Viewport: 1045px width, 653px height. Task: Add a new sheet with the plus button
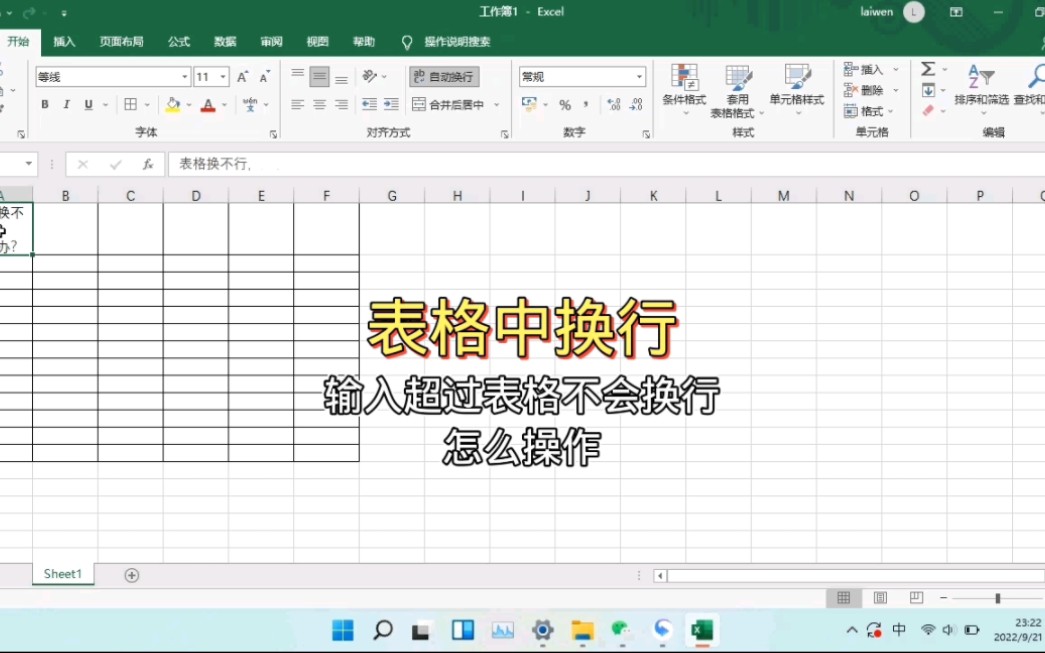click(130, 574)
